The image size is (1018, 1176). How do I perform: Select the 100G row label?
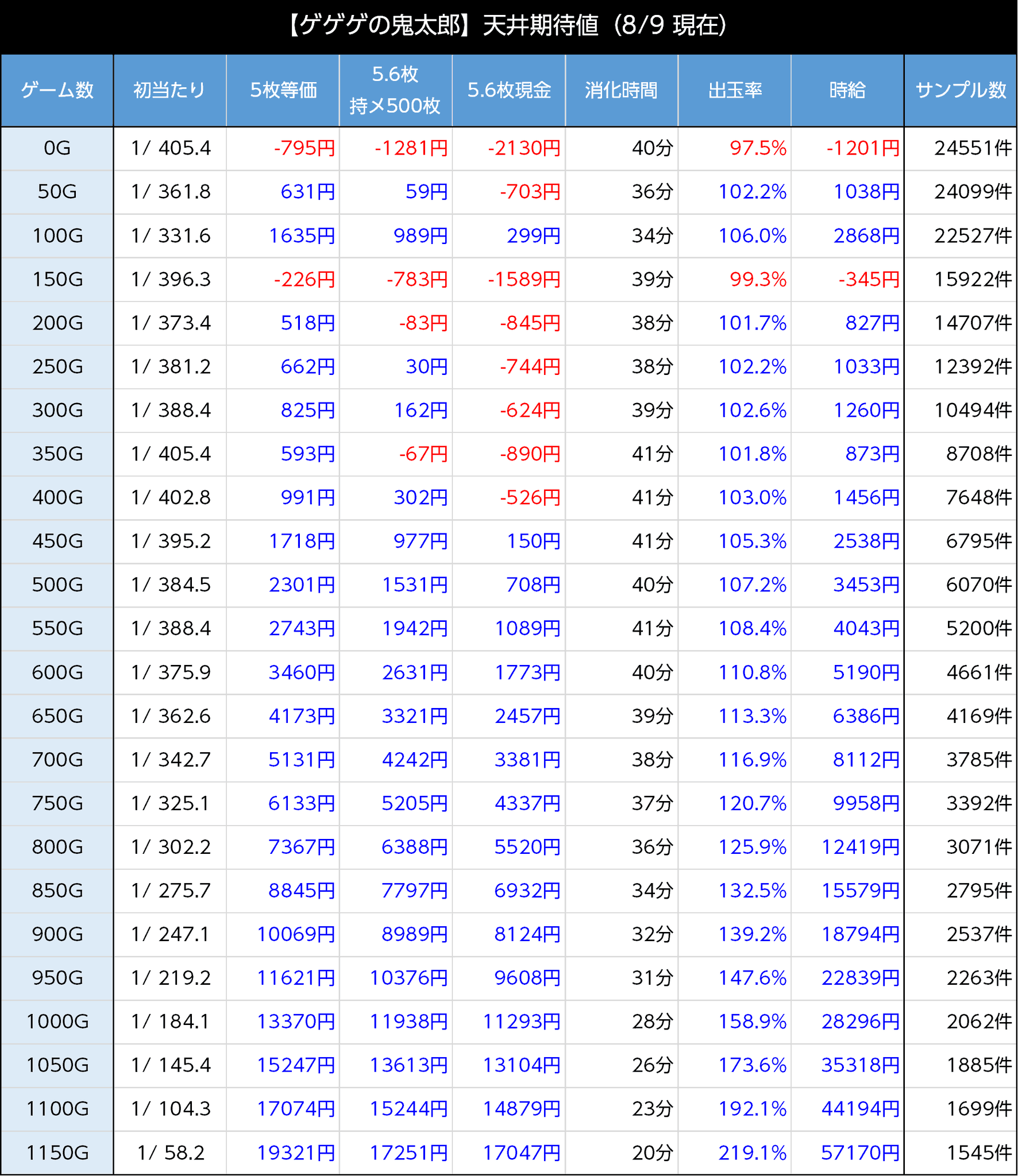click(57, 236)
